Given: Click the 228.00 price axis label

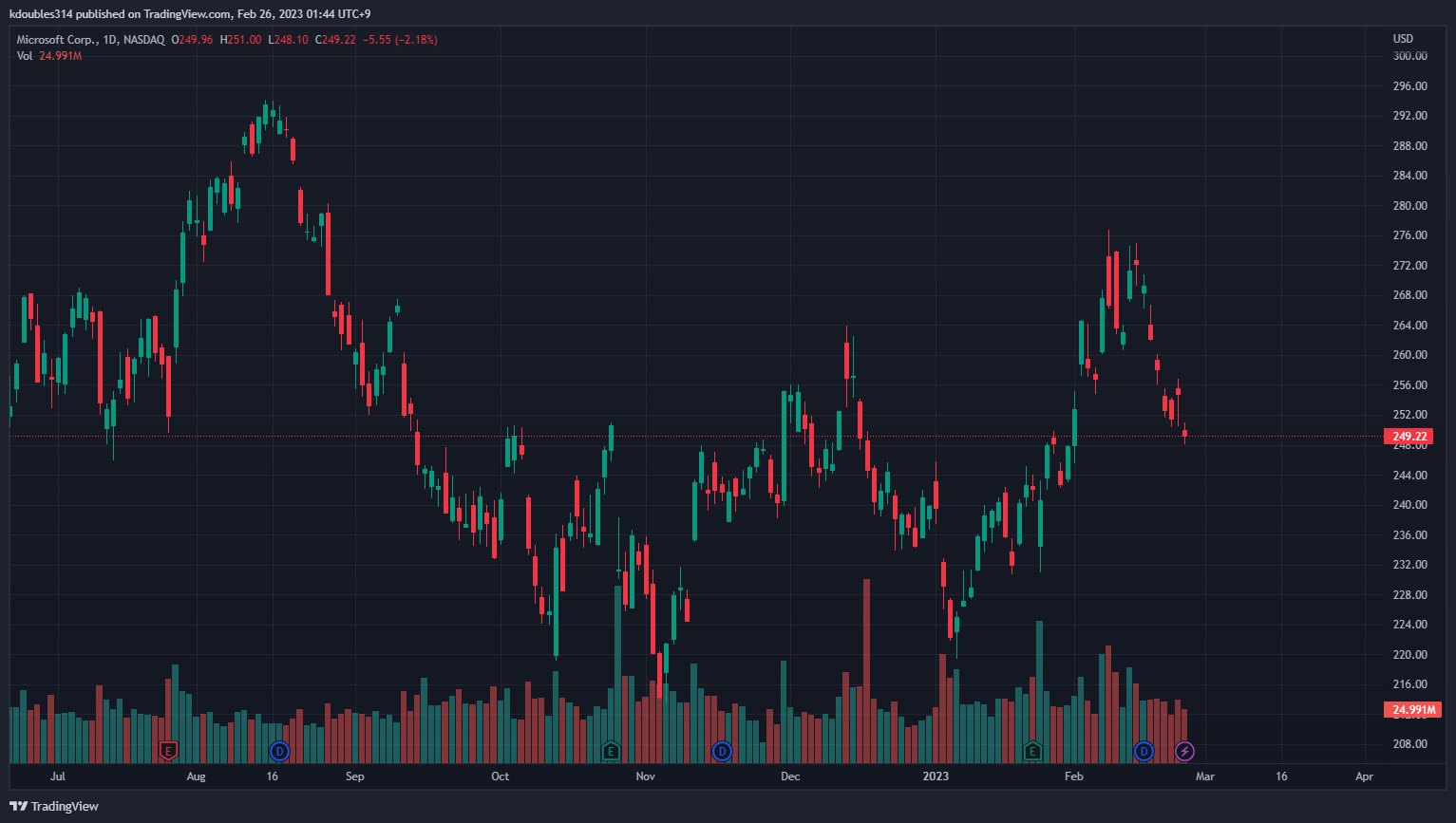Looking at the screenshot, I should pos(1409,595).
